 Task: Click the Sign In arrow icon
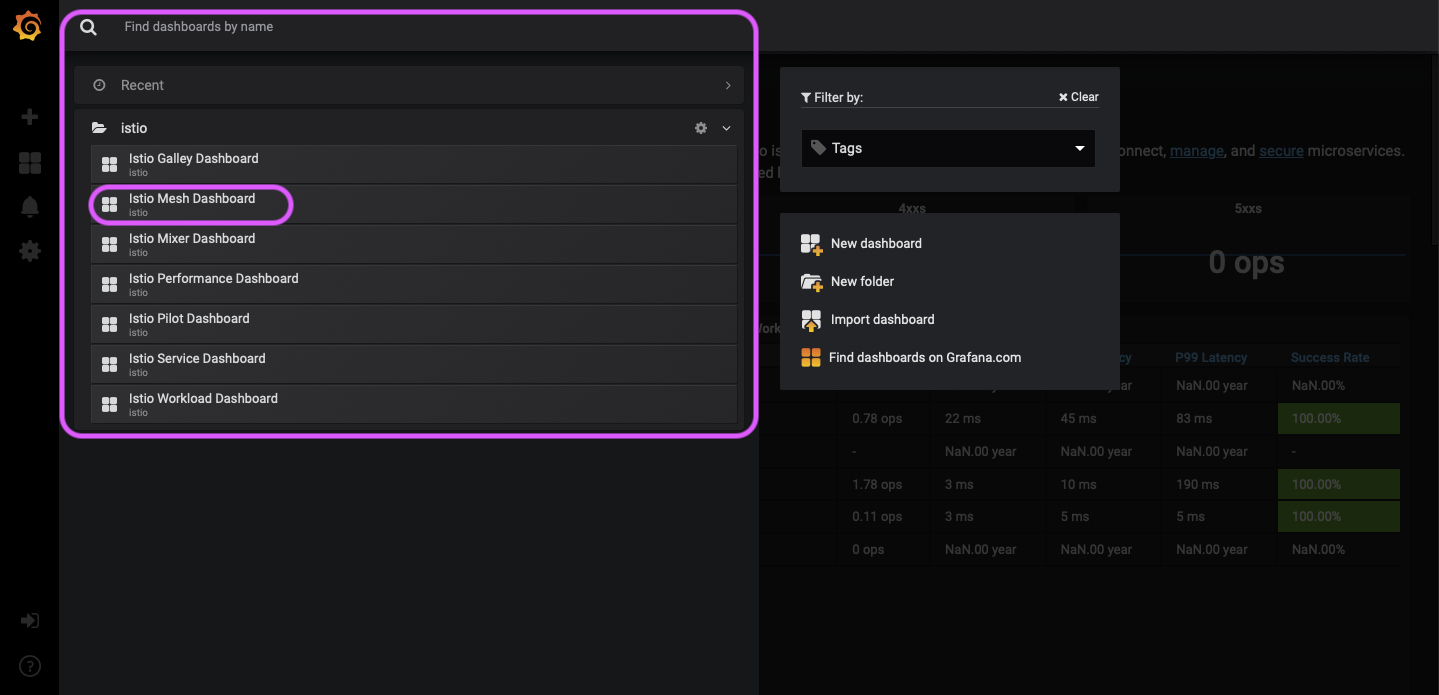click(29, 620)
